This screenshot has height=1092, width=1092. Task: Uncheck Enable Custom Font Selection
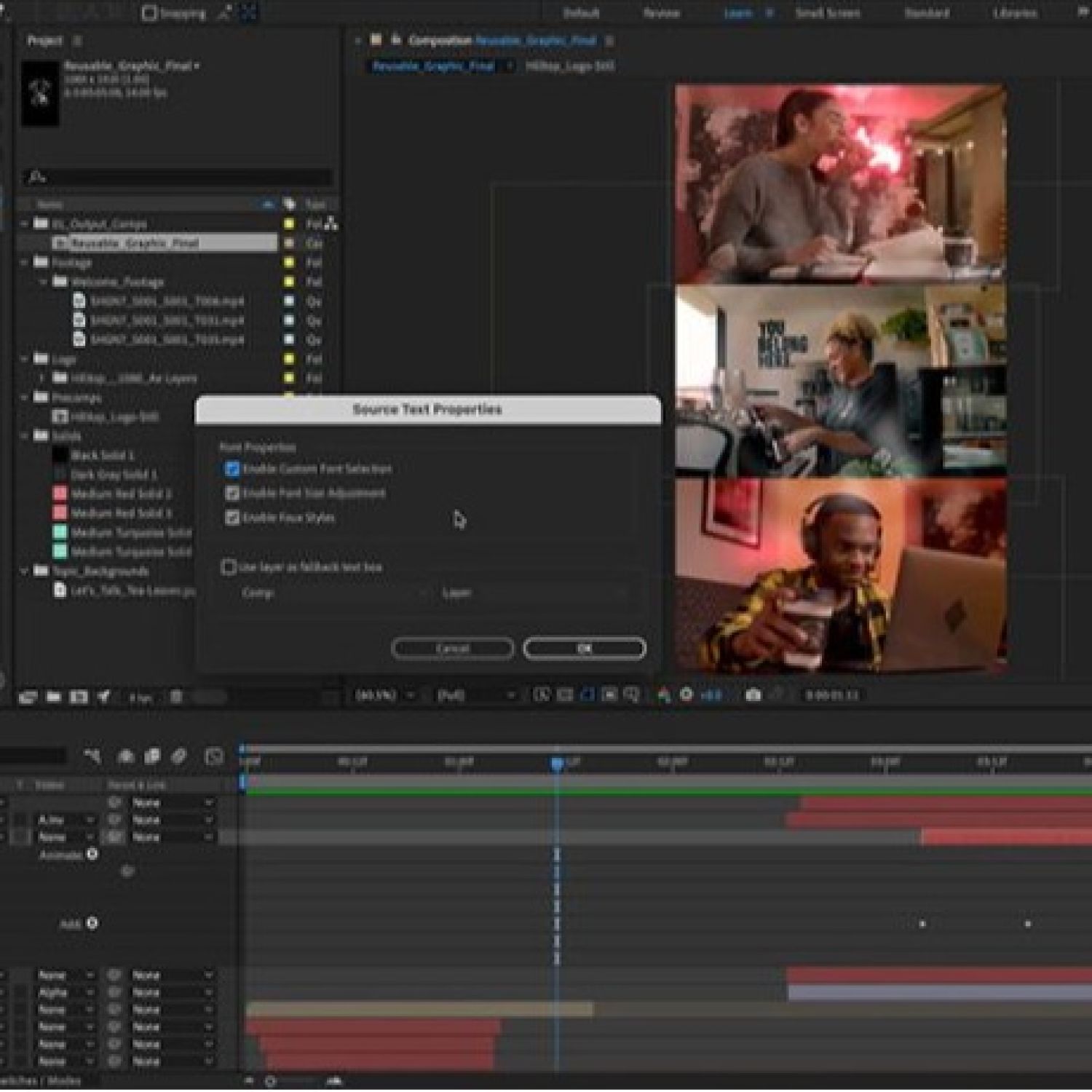click(x=232, y=470)
